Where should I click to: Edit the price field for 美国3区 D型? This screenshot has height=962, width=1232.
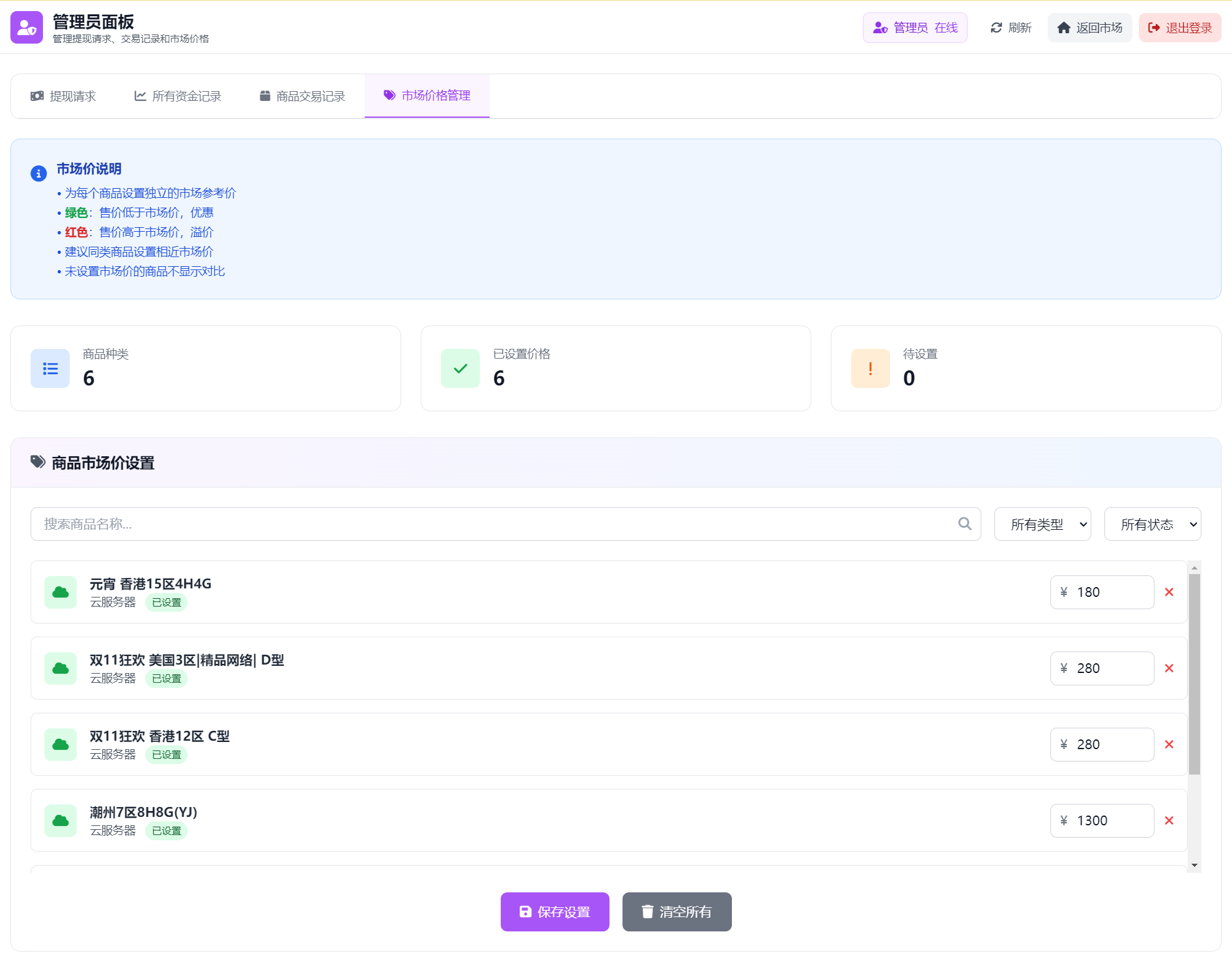[1102, 668]
